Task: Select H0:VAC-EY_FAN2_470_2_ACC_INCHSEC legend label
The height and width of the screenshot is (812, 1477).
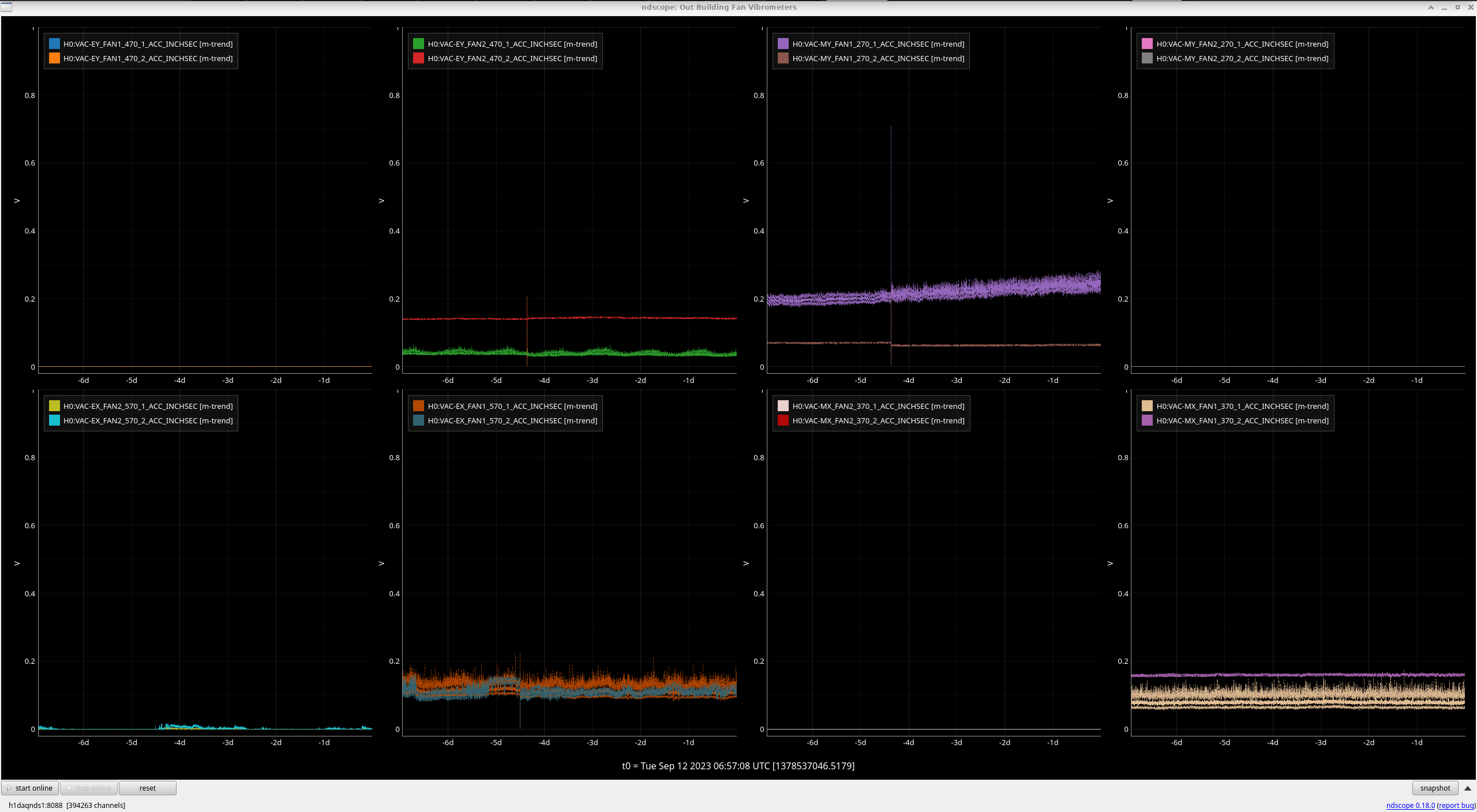Action: coord(512,58)
